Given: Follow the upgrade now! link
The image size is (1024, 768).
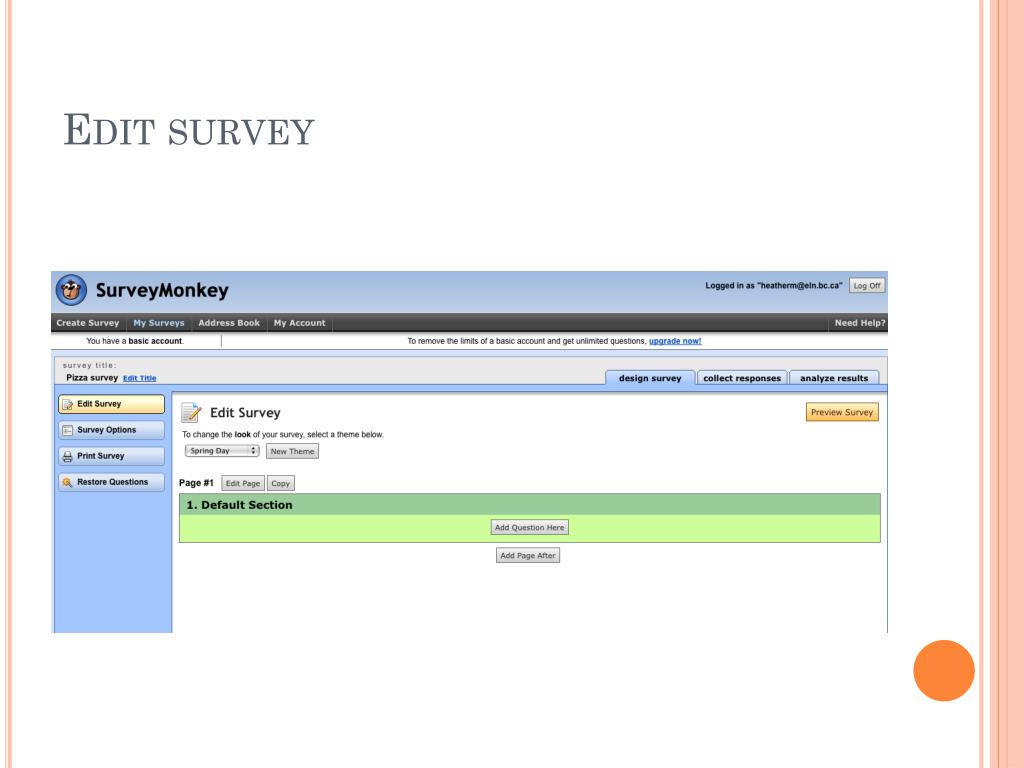Looking at the screenshot, I should point(675,342).
